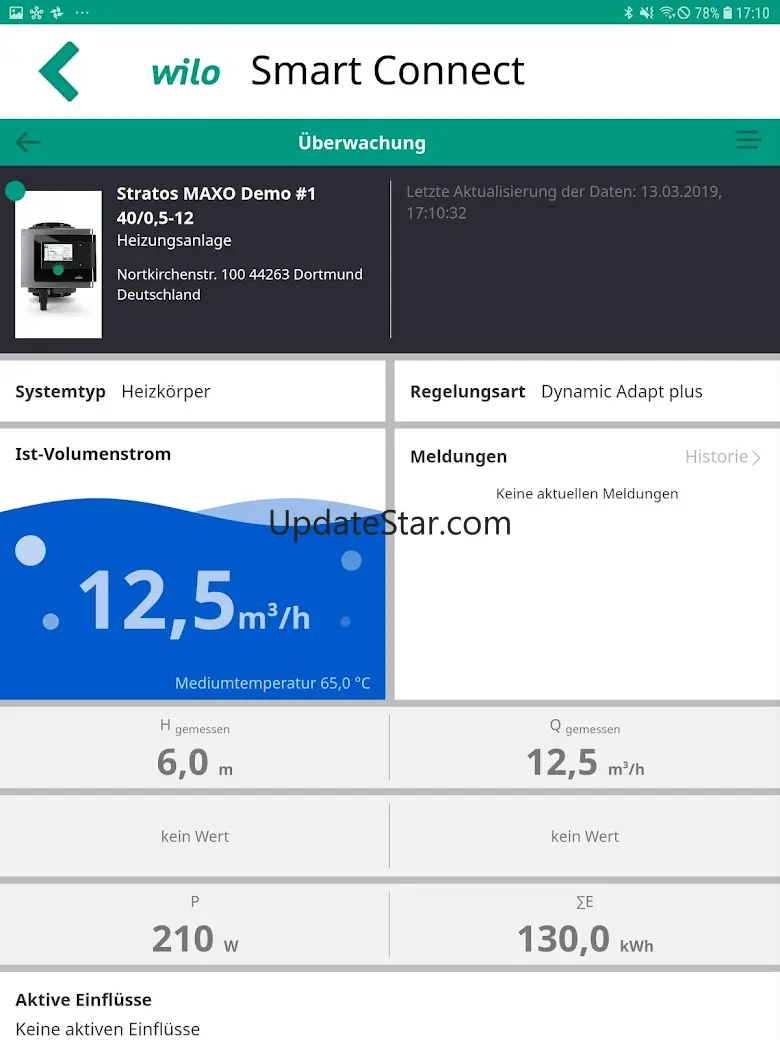
Task: Tap the Nortkirchenstr. 100 address text
Action: [239, 284]
